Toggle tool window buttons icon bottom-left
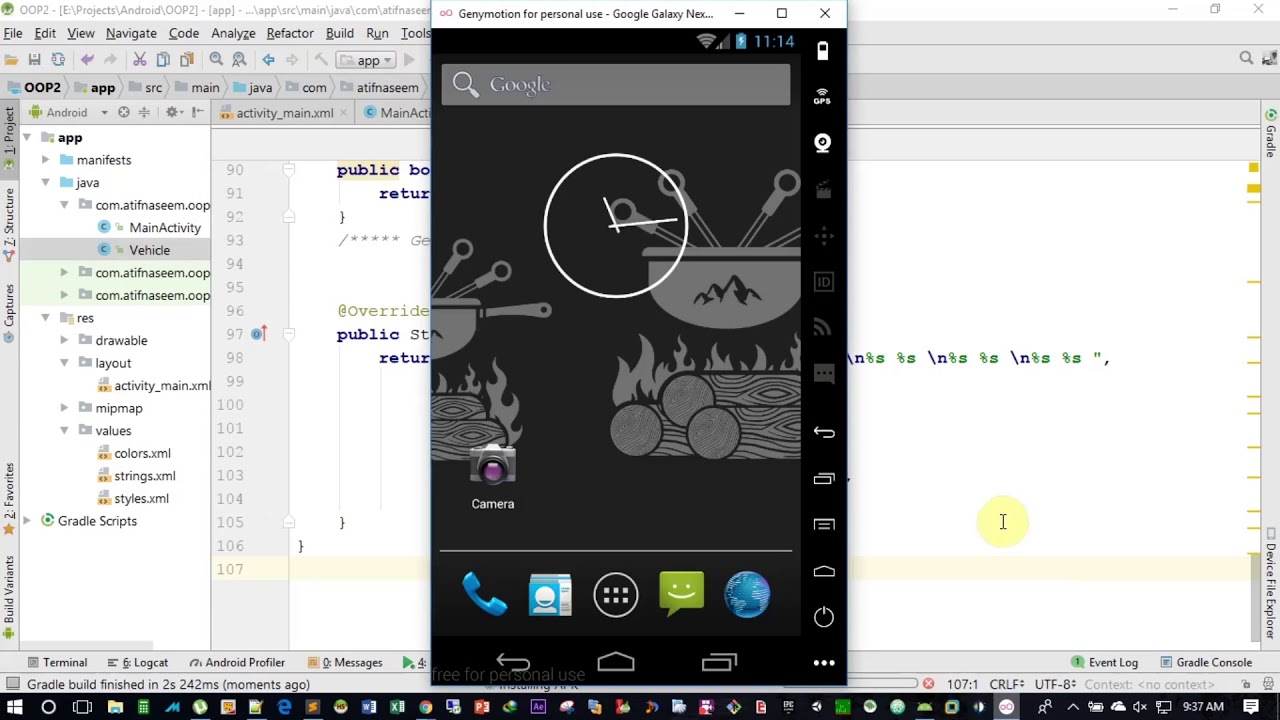The width and height of the screenshot is (1280, 720). click(12, 684)
